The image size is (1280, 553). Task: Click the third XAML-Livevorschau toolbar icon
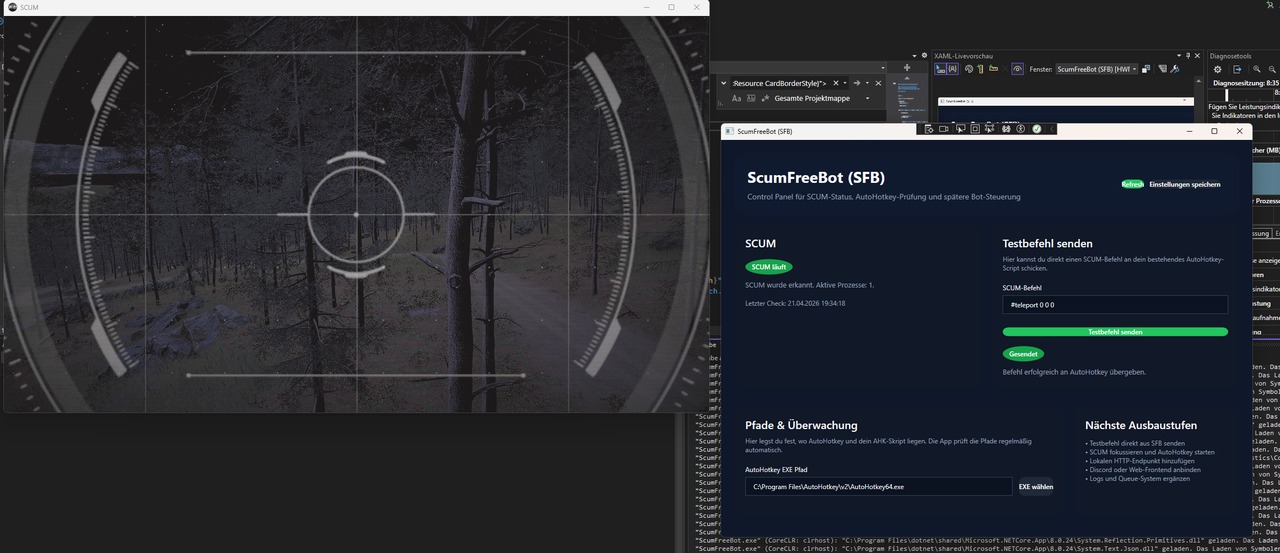click(969, 69)
